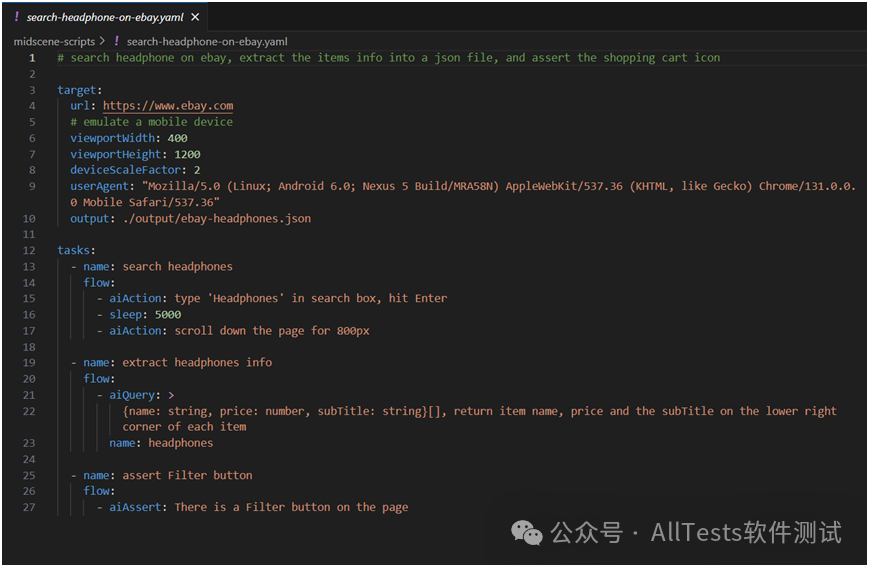Click line number 1 in the gutter

(x=32, y=58)
